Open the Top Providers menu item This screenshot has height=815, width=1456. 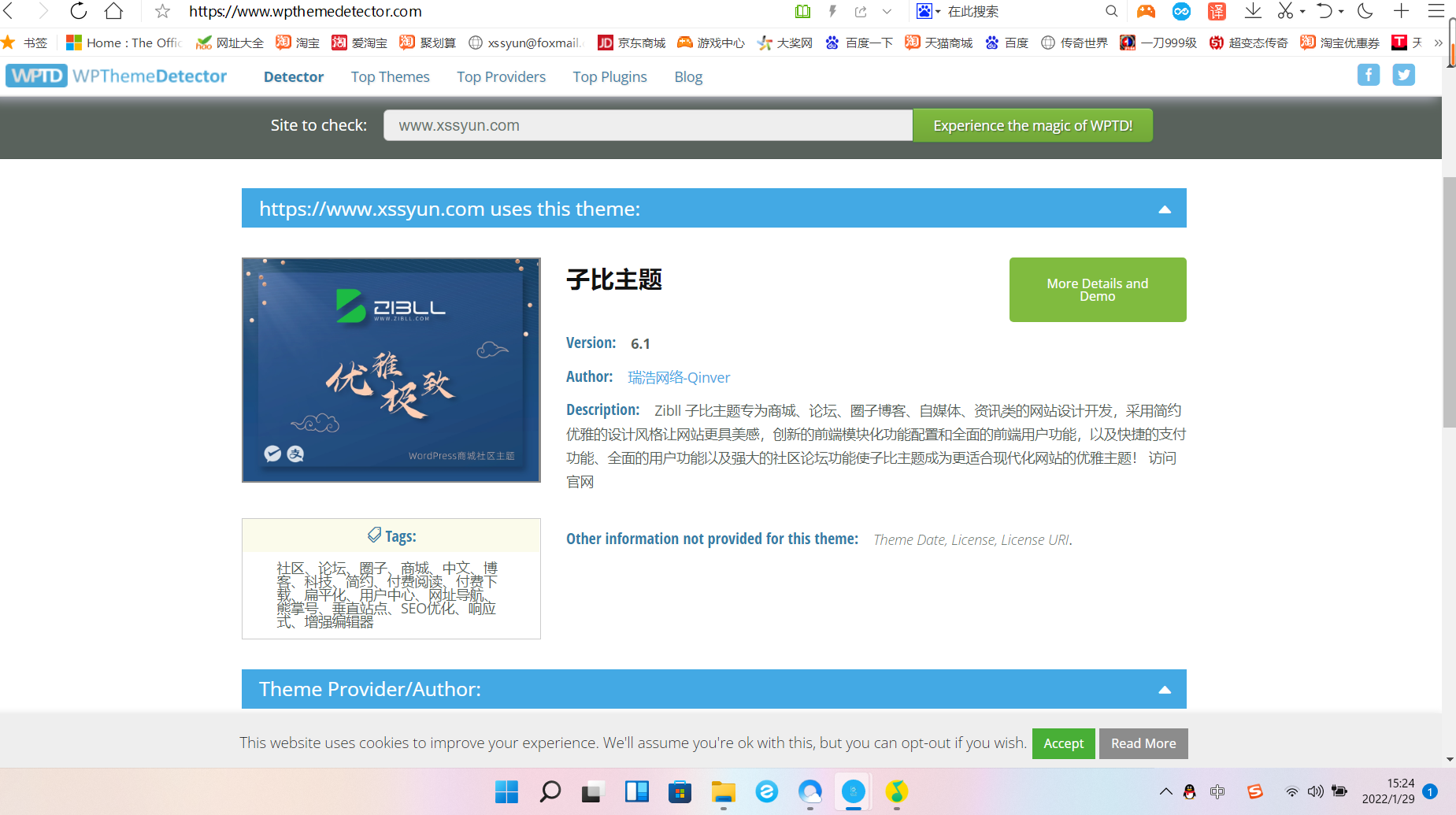point(502,76)
